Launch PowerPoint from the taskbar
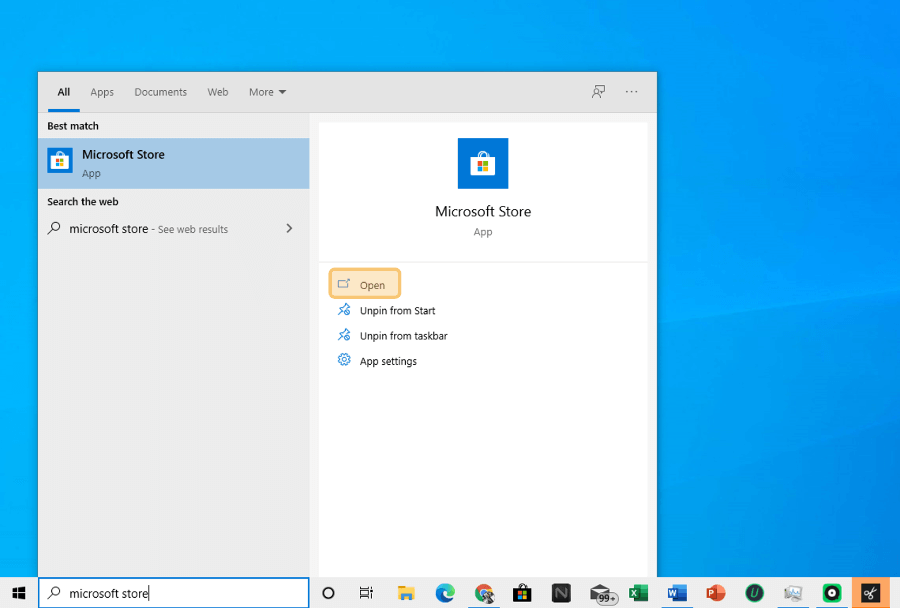This screenshot has height=608, width=900. tap(716, 592)
